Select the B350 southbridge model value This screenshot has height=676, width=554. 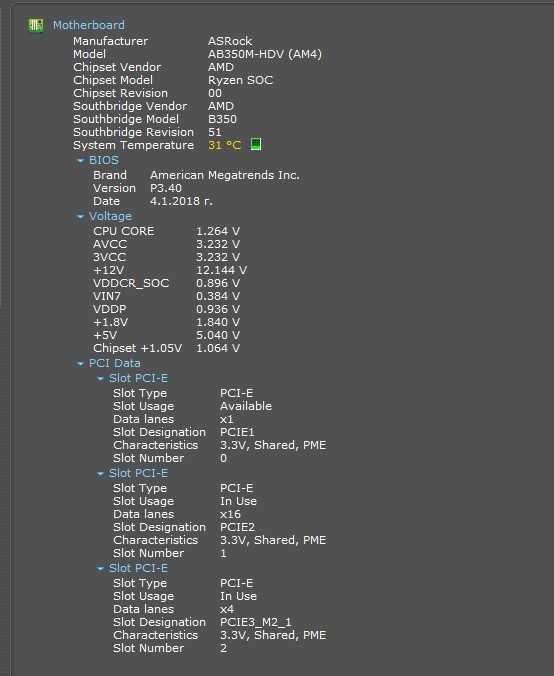coord(222,119)
